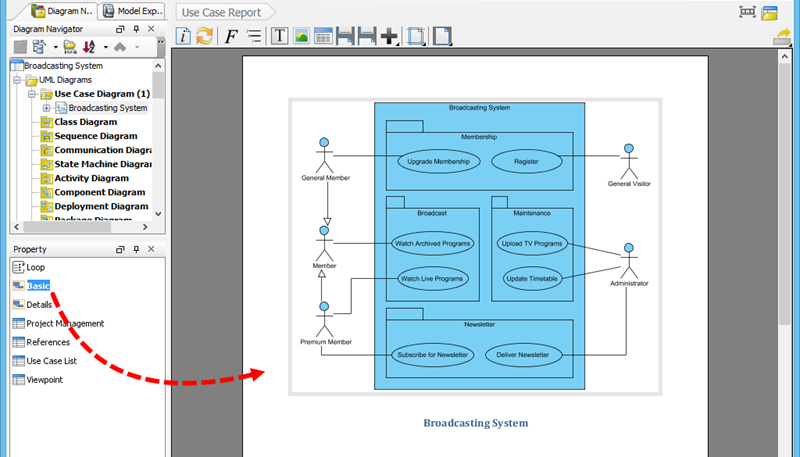
Task: Select Broadcasting System diagram in tree
Action: pos(108,108)
